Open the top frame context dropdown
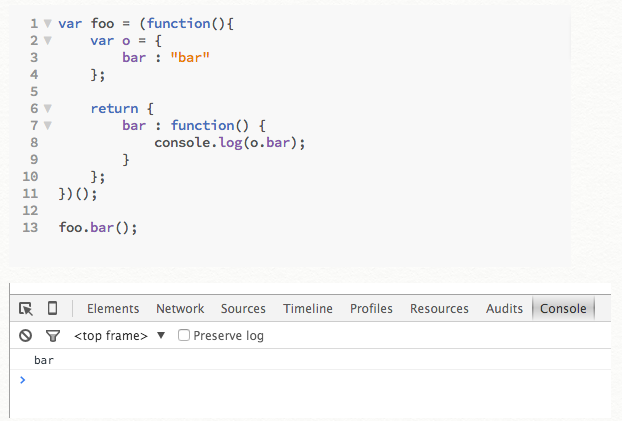This screenshot has height=421, width=622. 119,336
